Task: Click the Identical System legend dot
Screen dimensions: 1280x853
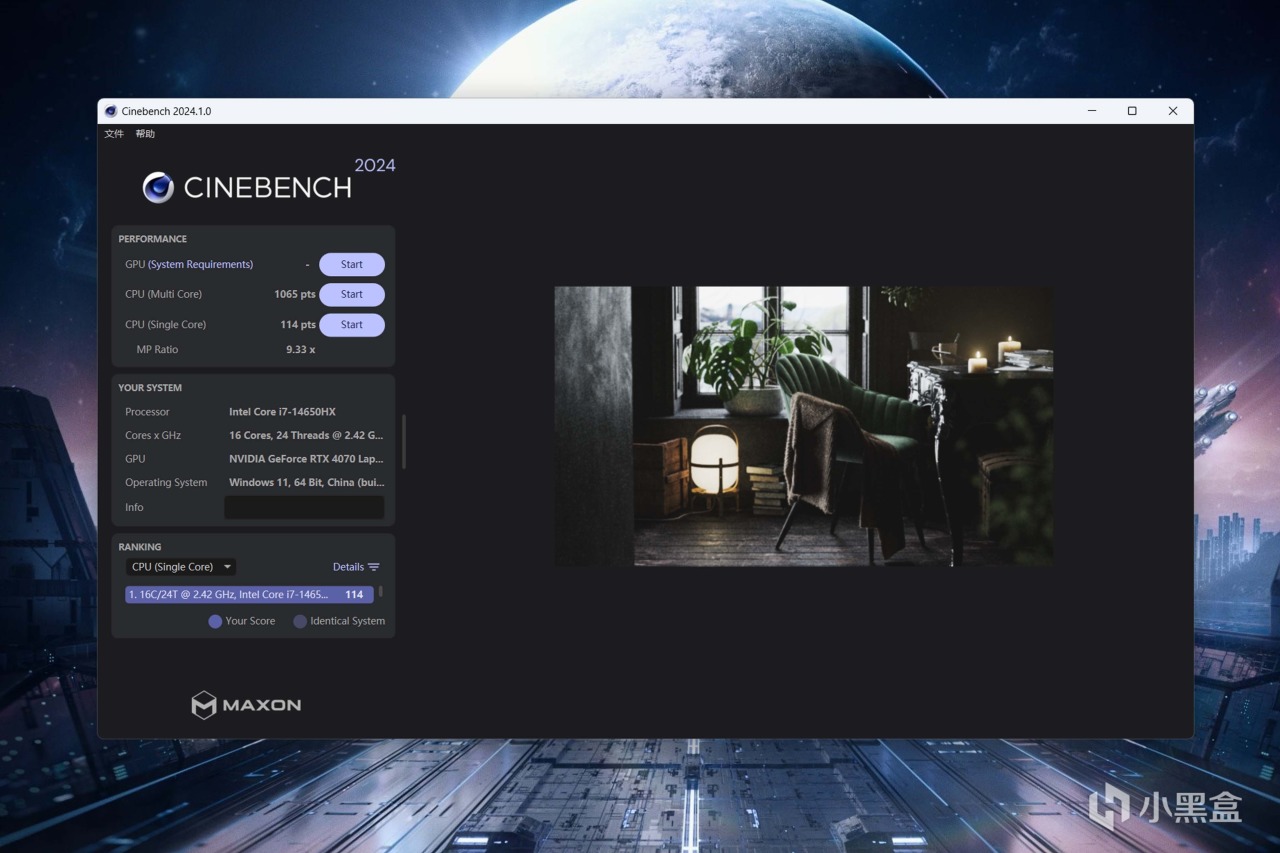Action: (300, 621)
